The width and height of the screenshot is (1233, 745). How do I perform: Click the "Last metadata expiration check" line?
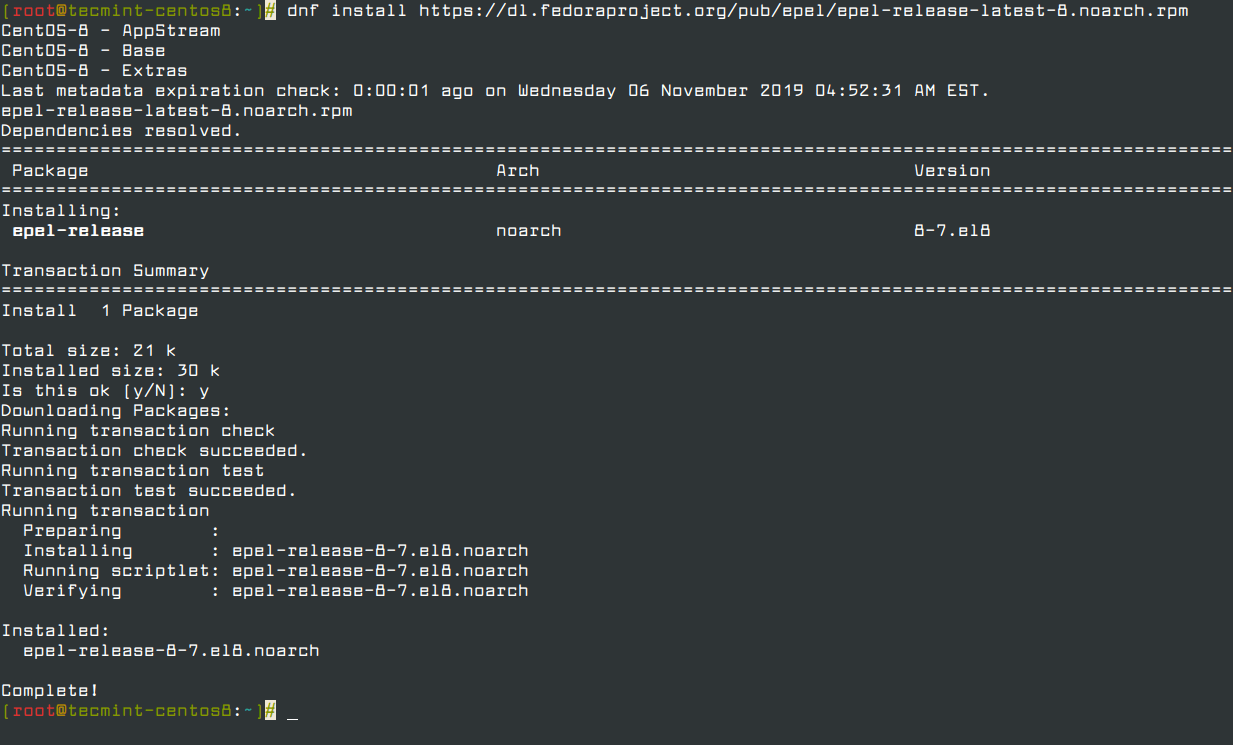point(494,91)
